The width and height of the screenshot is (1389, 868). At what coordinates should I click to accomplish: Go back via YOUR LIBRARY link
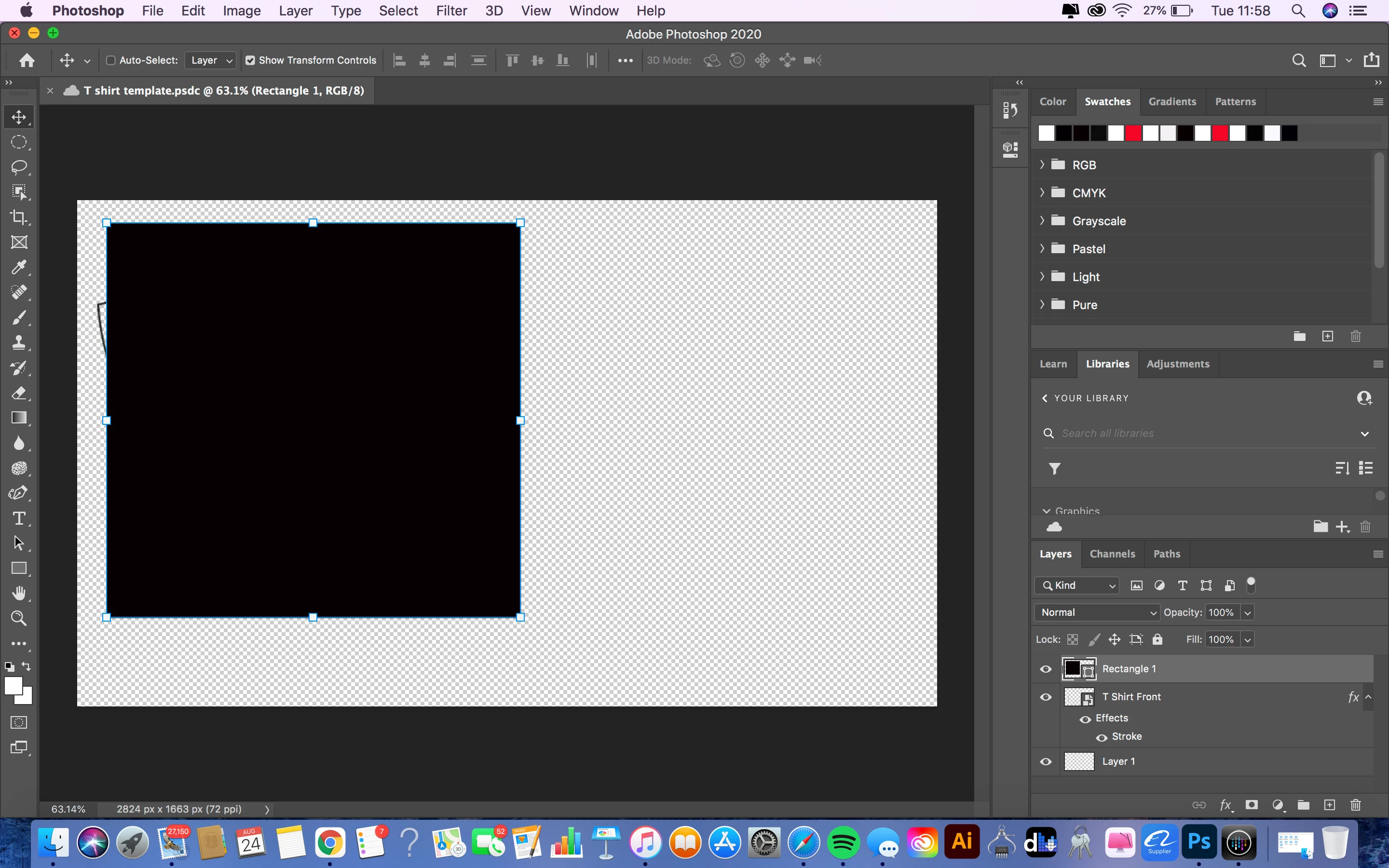click(x=1084, y=398)
